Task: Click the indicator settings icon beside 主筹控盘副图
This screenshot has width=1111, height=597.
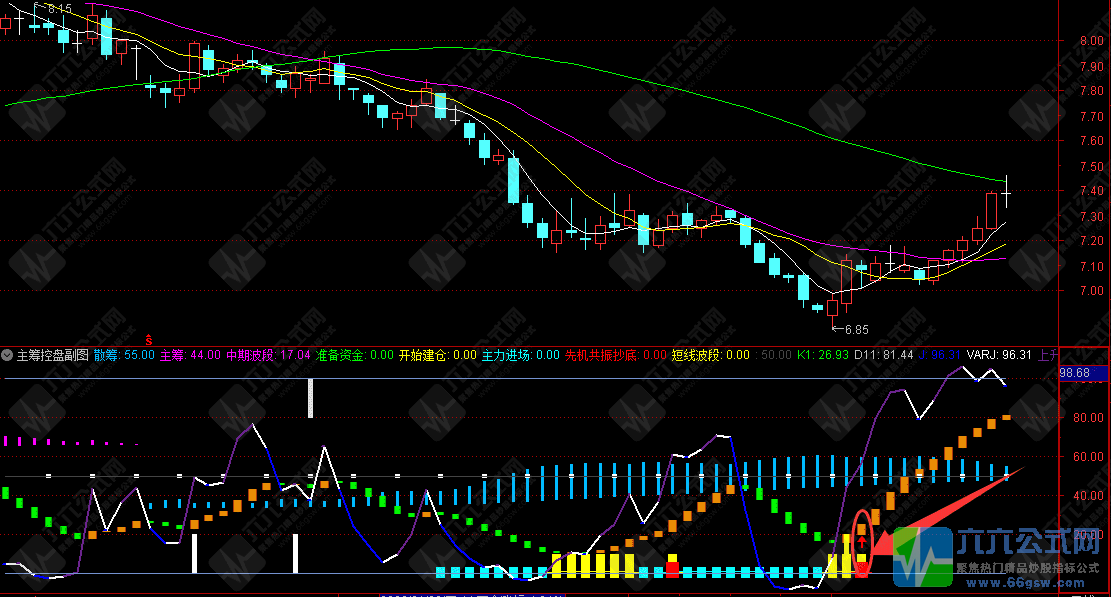Action: click(x=8, y=355)
